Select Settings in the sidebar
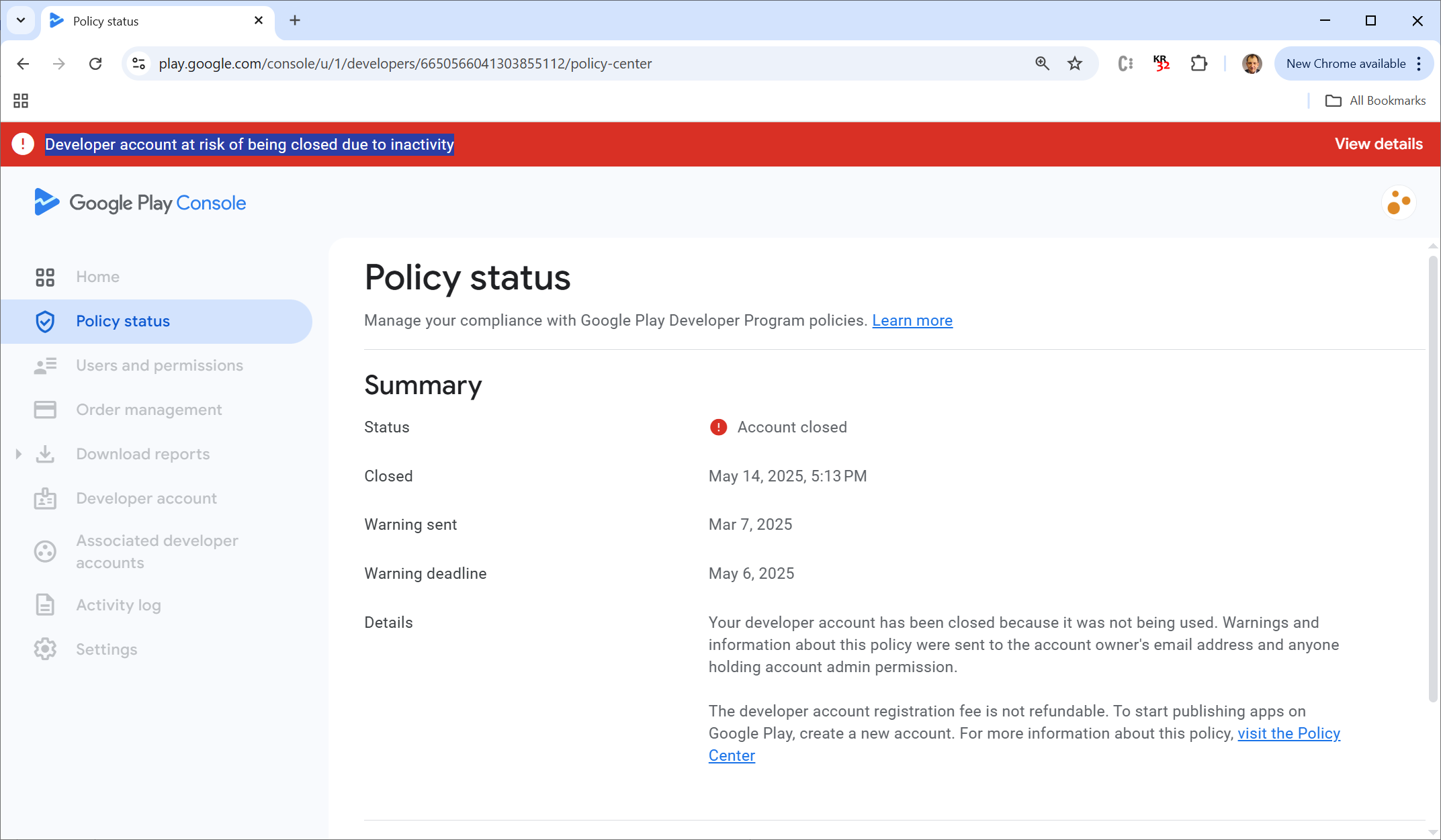This screenshot has height=840, width=1441. (106, 649)
